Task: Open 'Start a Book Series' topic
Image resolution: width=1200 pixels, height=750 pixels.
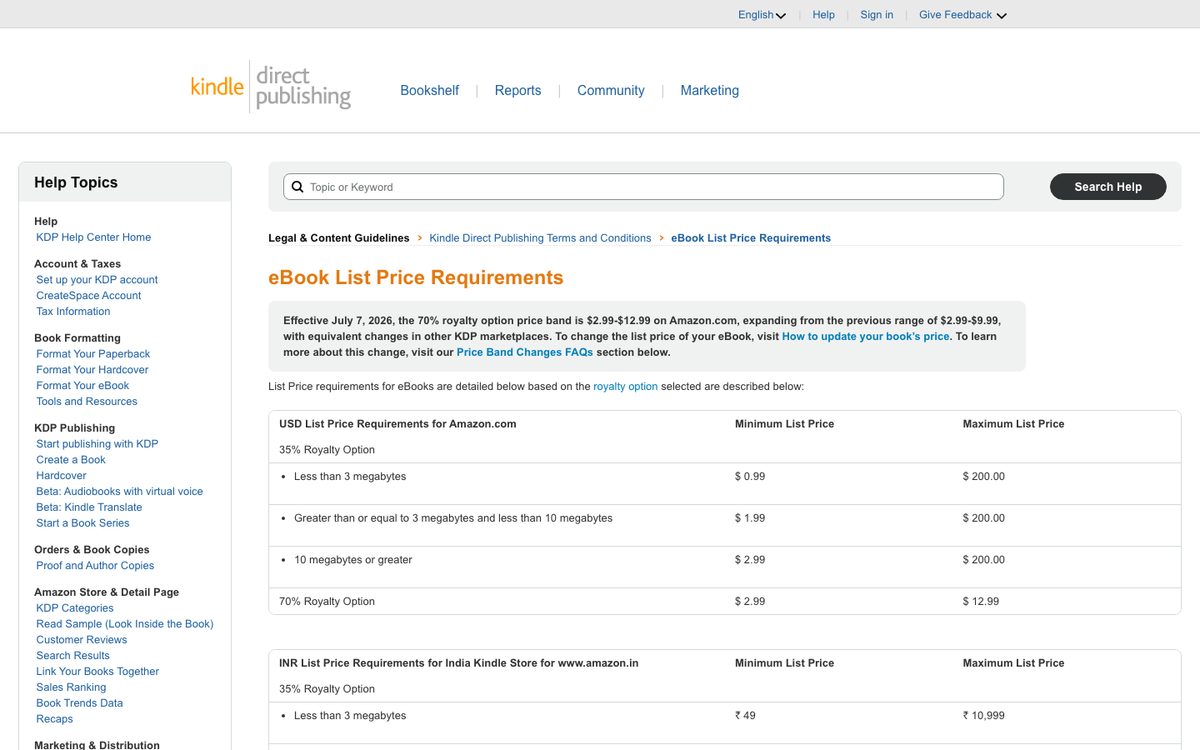Action: tap(83, 524)
